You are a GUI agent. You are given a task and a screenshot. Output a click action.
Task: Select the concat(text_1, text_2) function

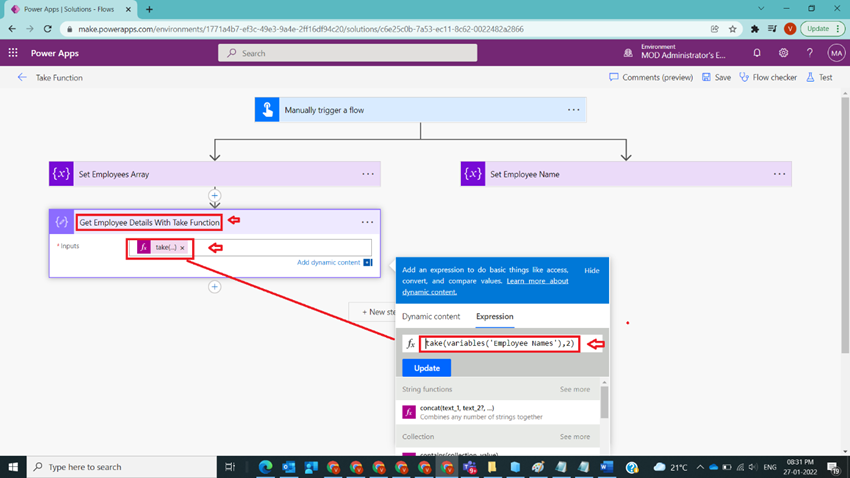pyautogui.click(x=499, y=412)
